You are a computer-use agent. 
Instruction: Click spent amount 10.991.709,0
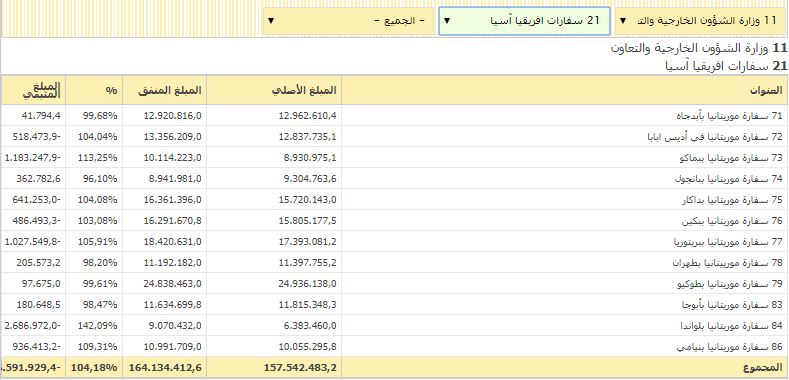(173, 347)
